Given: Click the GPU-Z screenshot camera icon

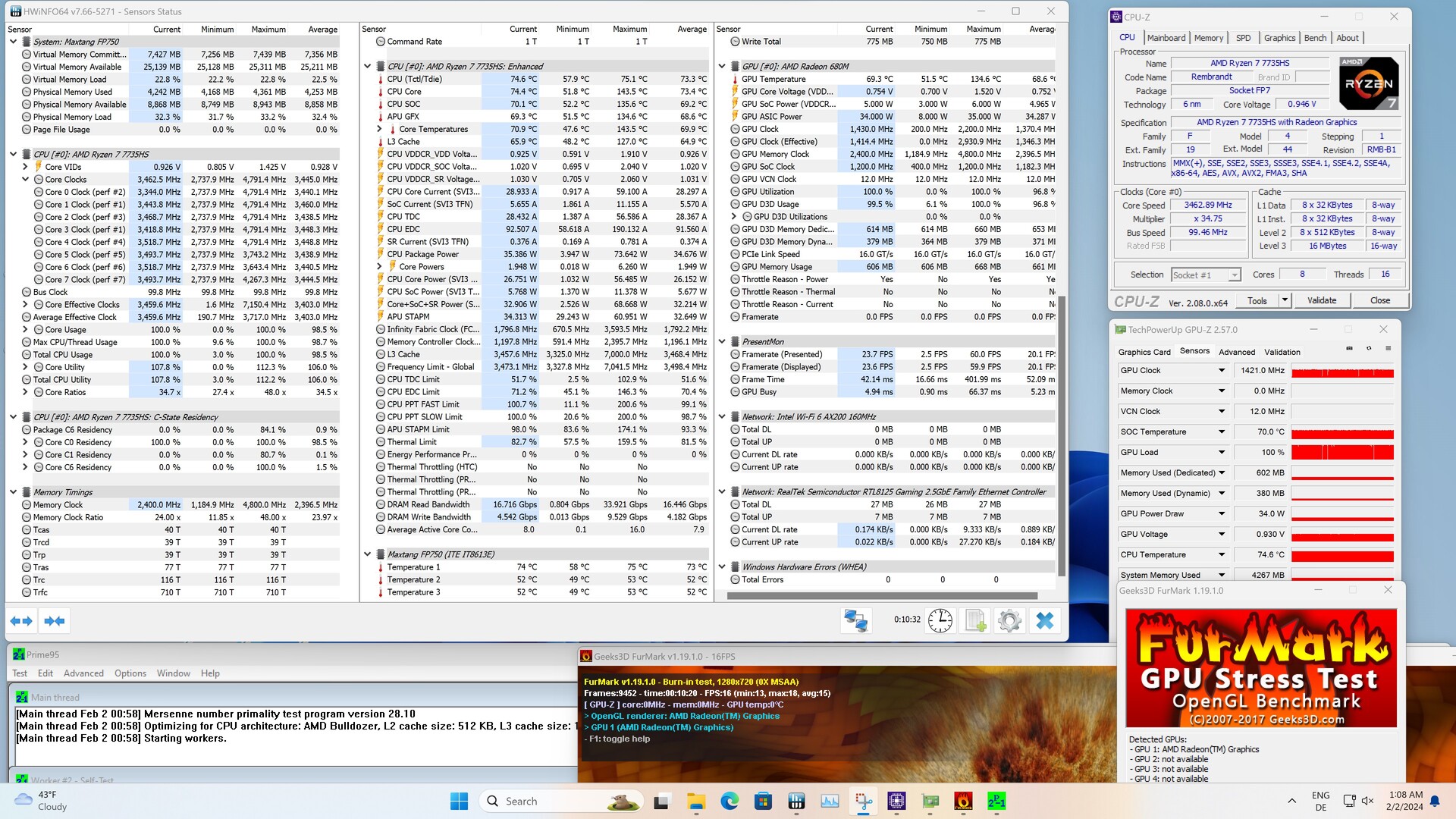Looking at the screenshot, I should coord(1349,349).
